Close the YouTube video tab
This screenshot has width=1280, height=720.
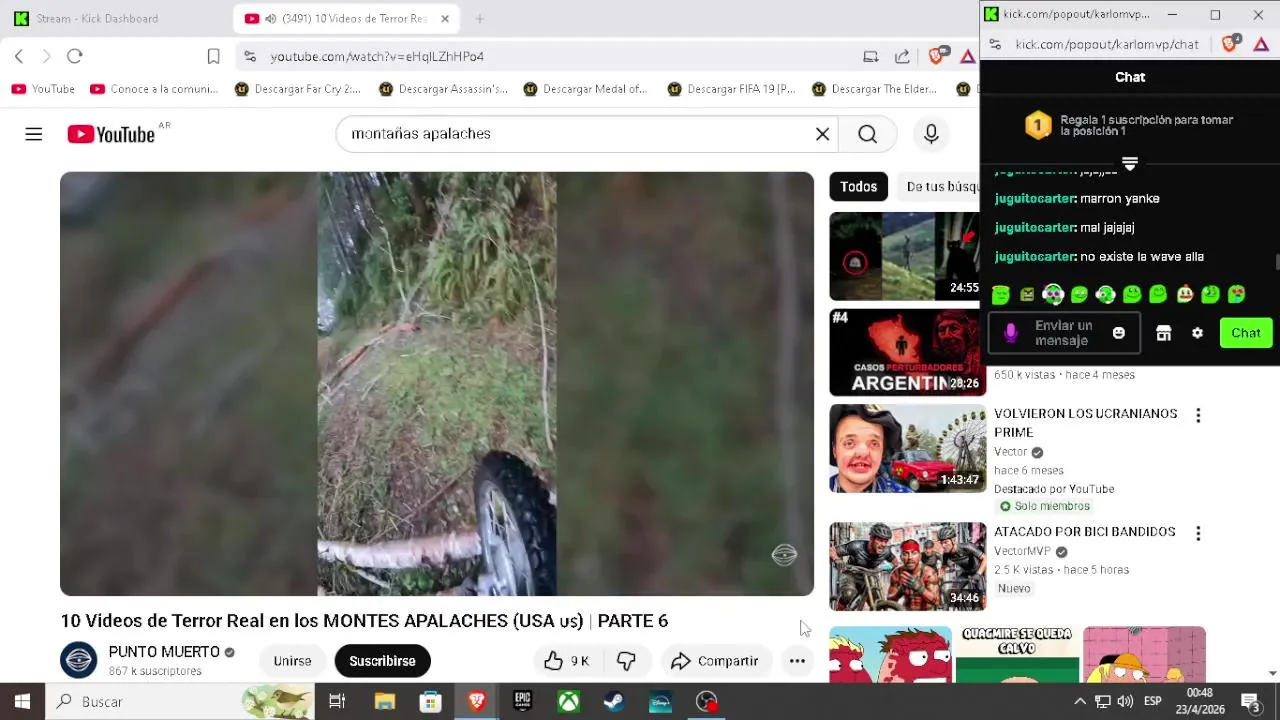point(445,19)
